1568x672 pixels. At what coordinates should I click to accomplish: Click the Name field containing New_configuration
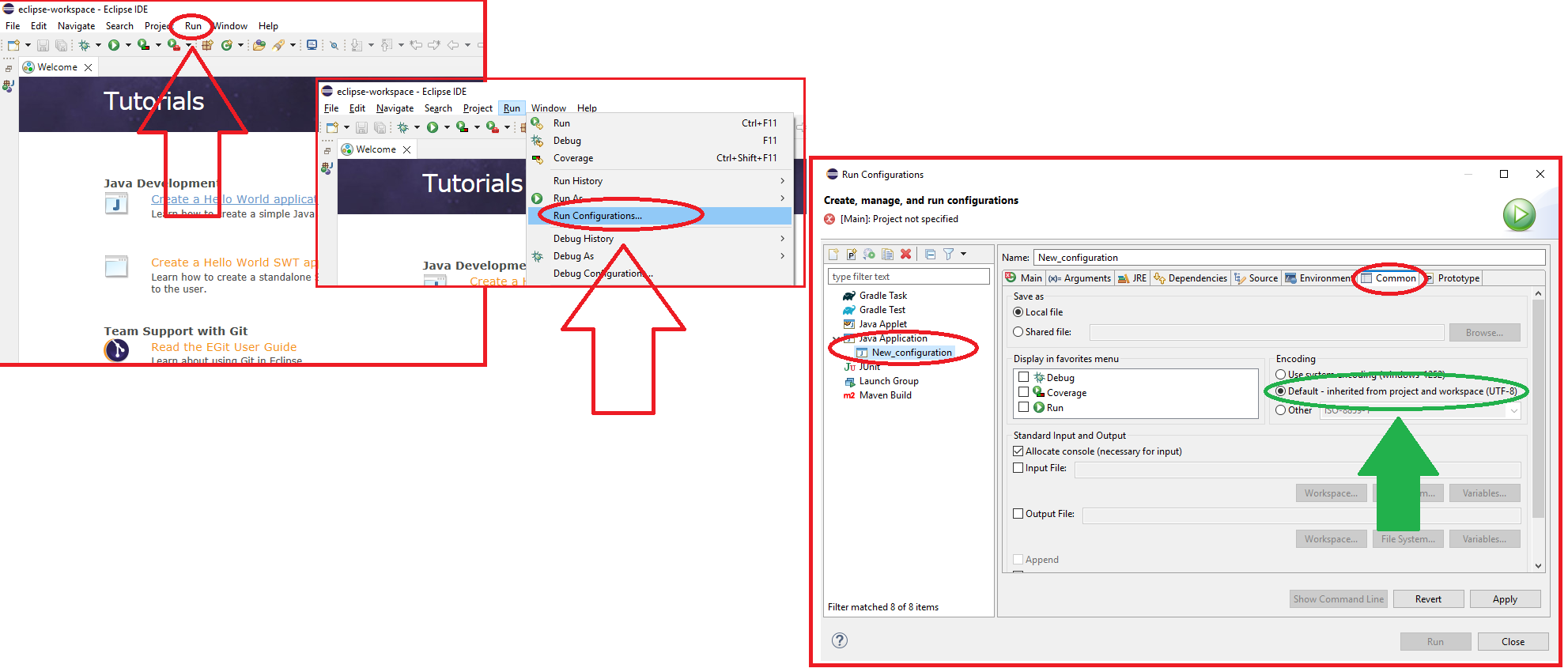[x=1289, y=258]
